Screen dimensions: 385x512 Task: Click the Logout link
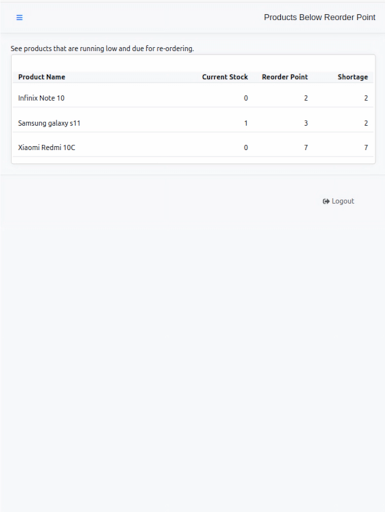[338, 201]
